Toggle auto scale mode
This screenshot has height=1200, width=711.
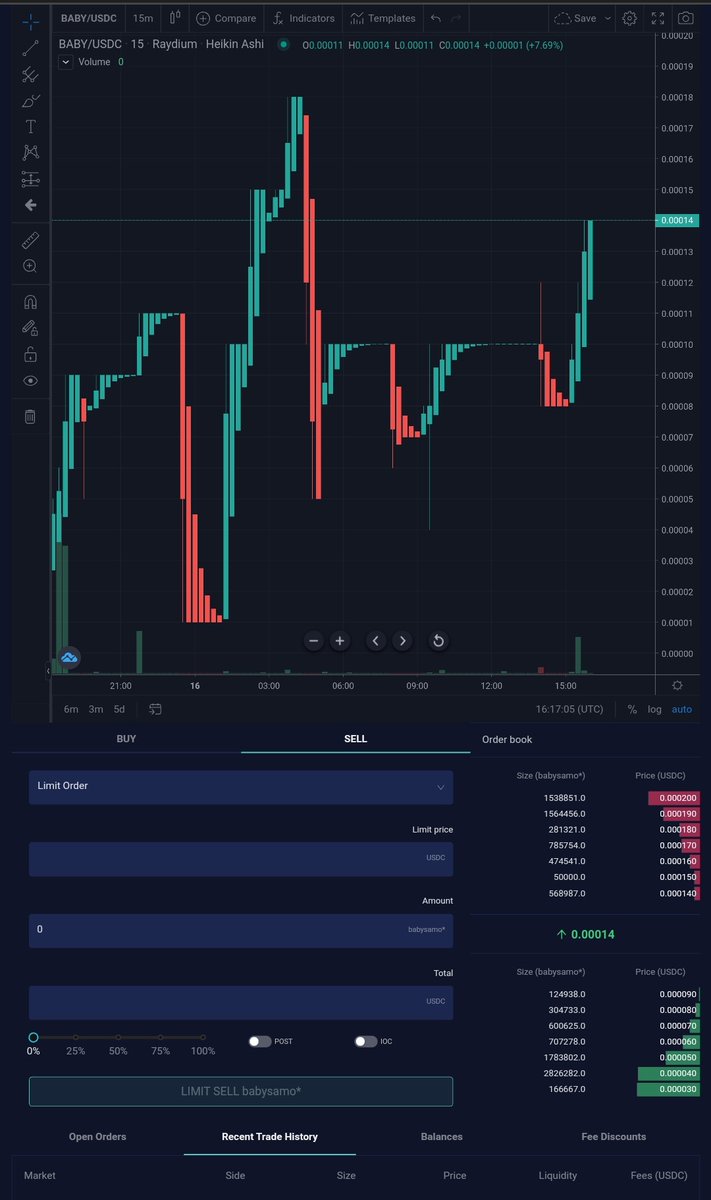(x=681, y=709)
